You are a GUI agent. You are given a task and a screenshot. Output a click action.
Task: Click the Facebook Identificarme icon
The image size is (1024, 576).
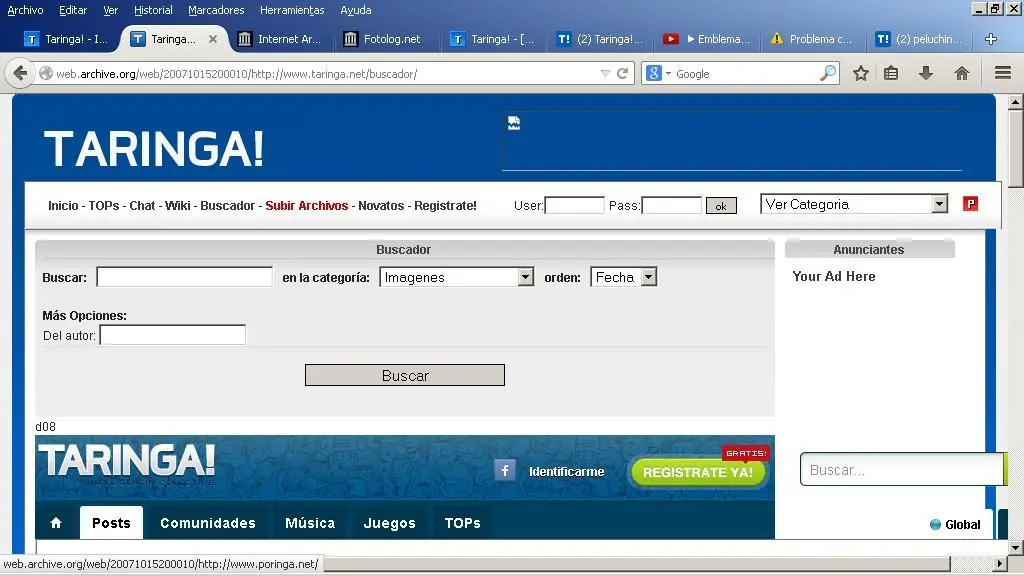[505, 470]
